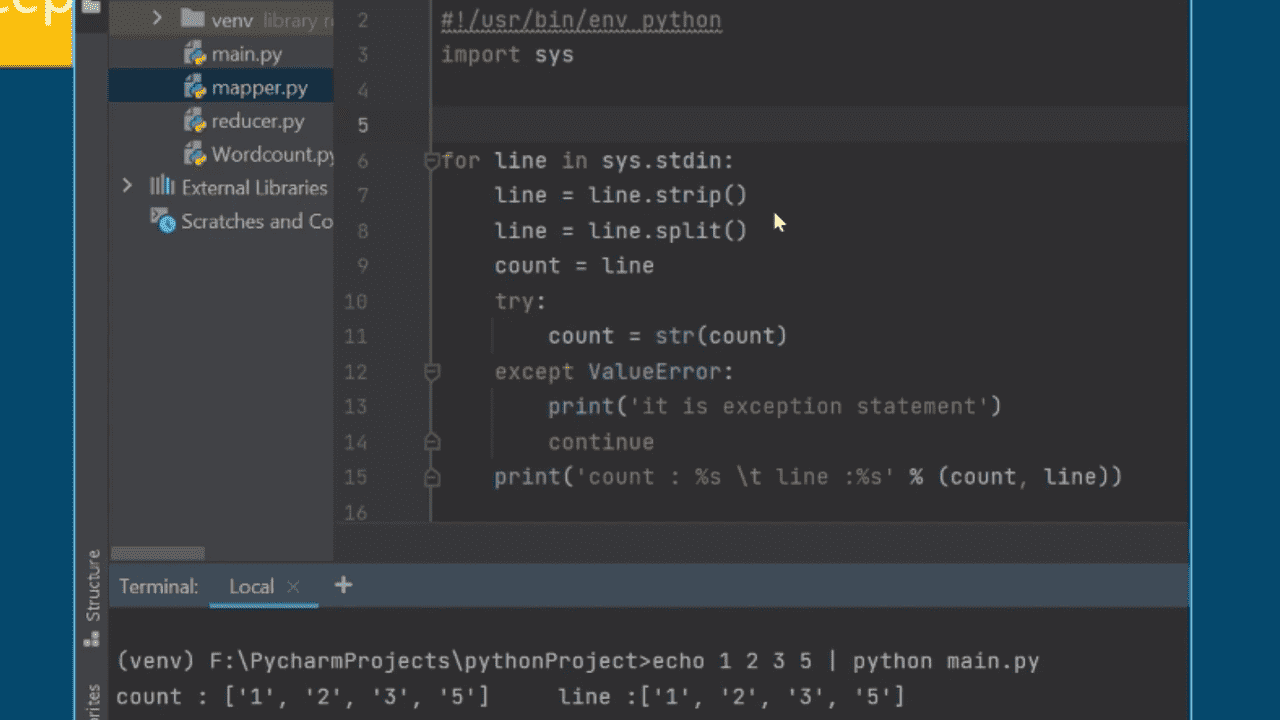Close the Local terminal tab
1280x720 pixels.
click(293, 587)
